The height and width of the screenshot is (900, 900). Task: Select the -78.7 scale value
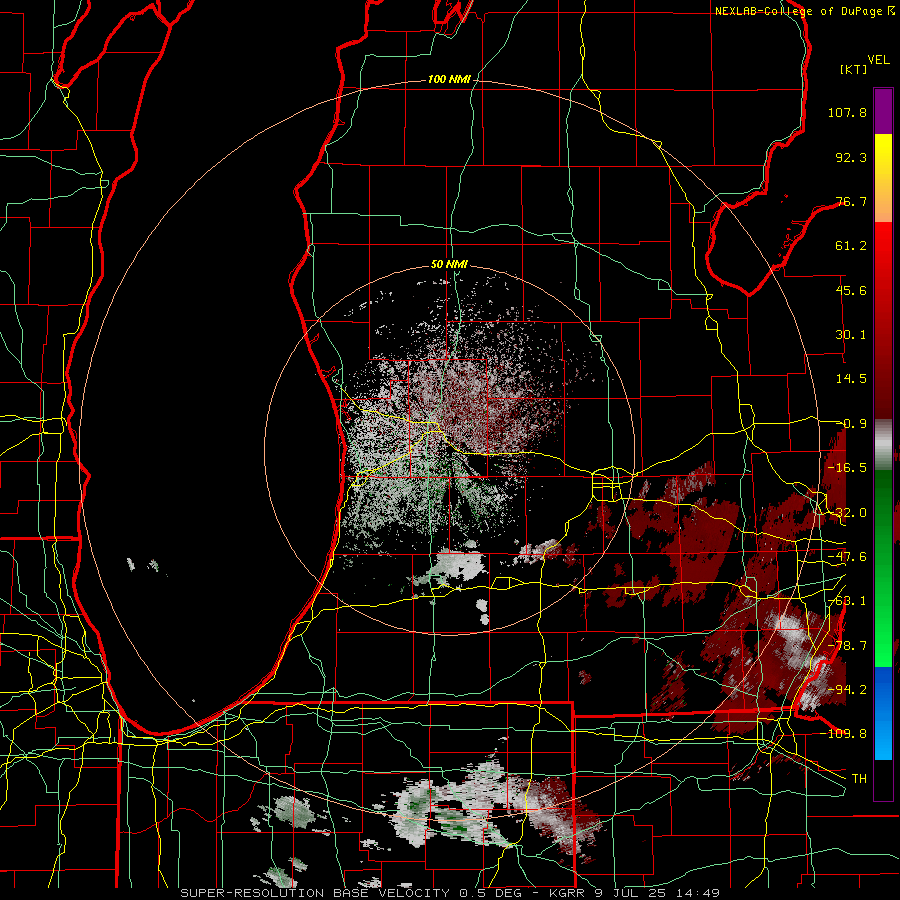(x=847, y=646)
